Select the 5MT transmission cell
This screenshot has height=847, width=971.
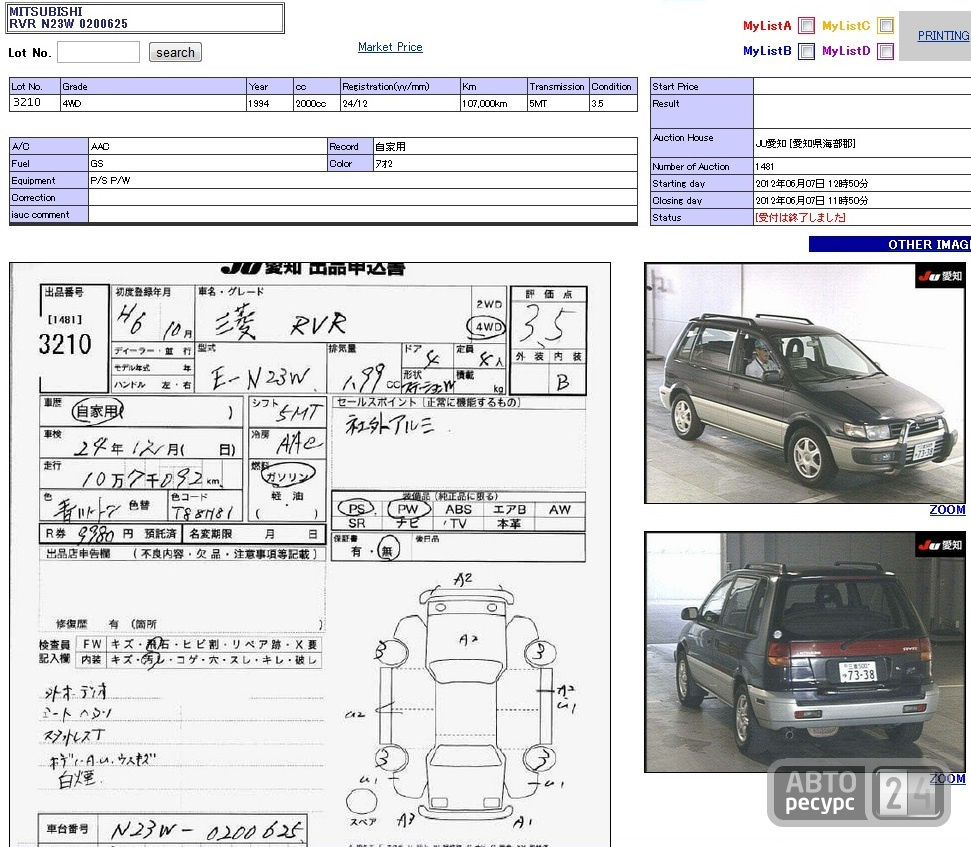coord(558,103)
